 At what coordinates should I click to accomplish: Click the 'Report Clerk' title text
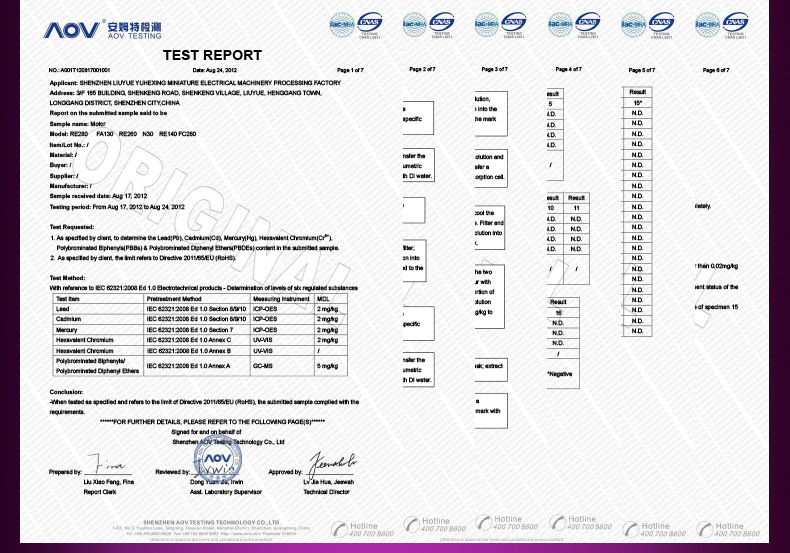point(100,492)
